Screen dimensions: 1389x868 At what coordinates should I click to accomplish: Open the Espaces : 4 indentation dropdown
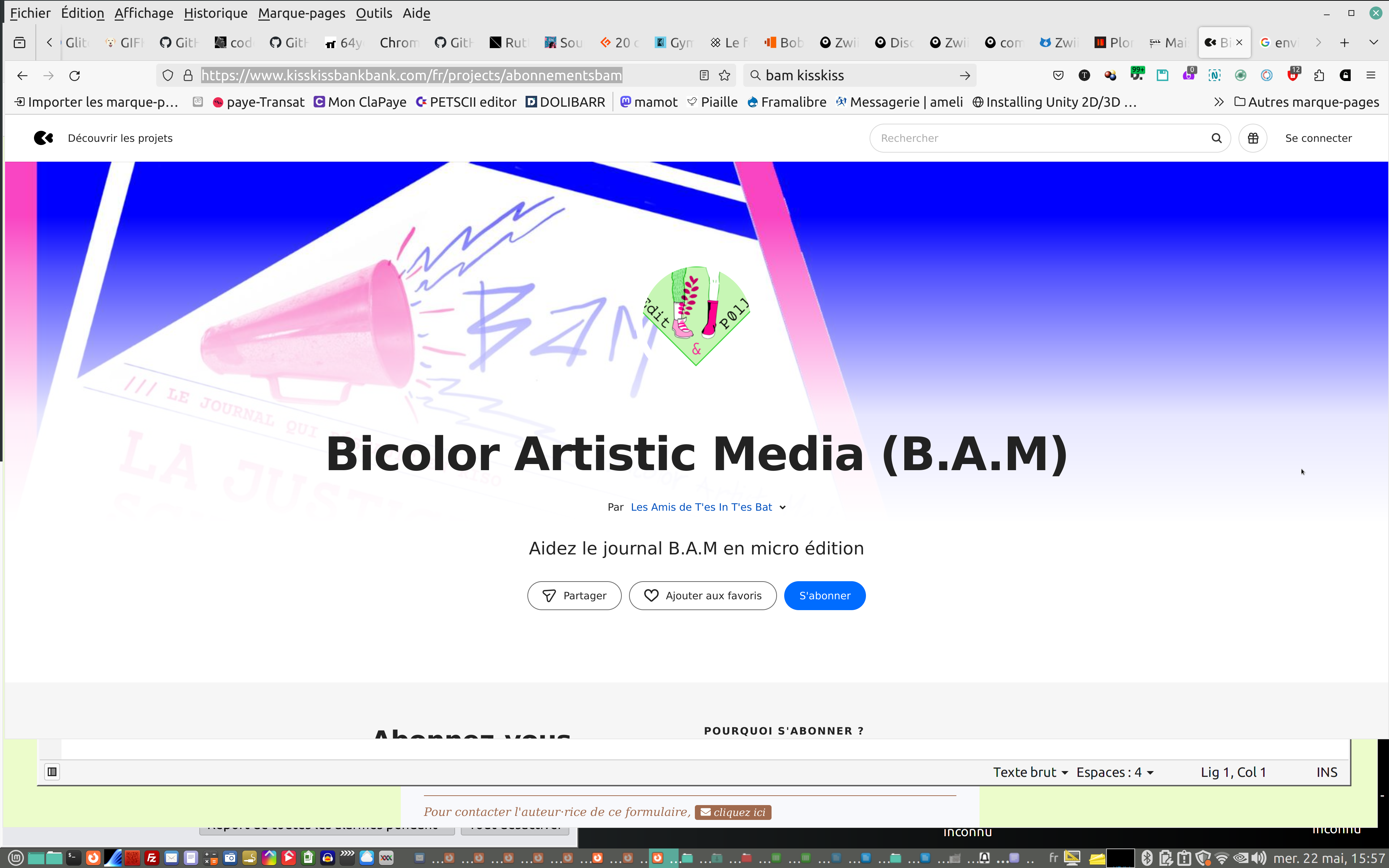(1115, 772)
